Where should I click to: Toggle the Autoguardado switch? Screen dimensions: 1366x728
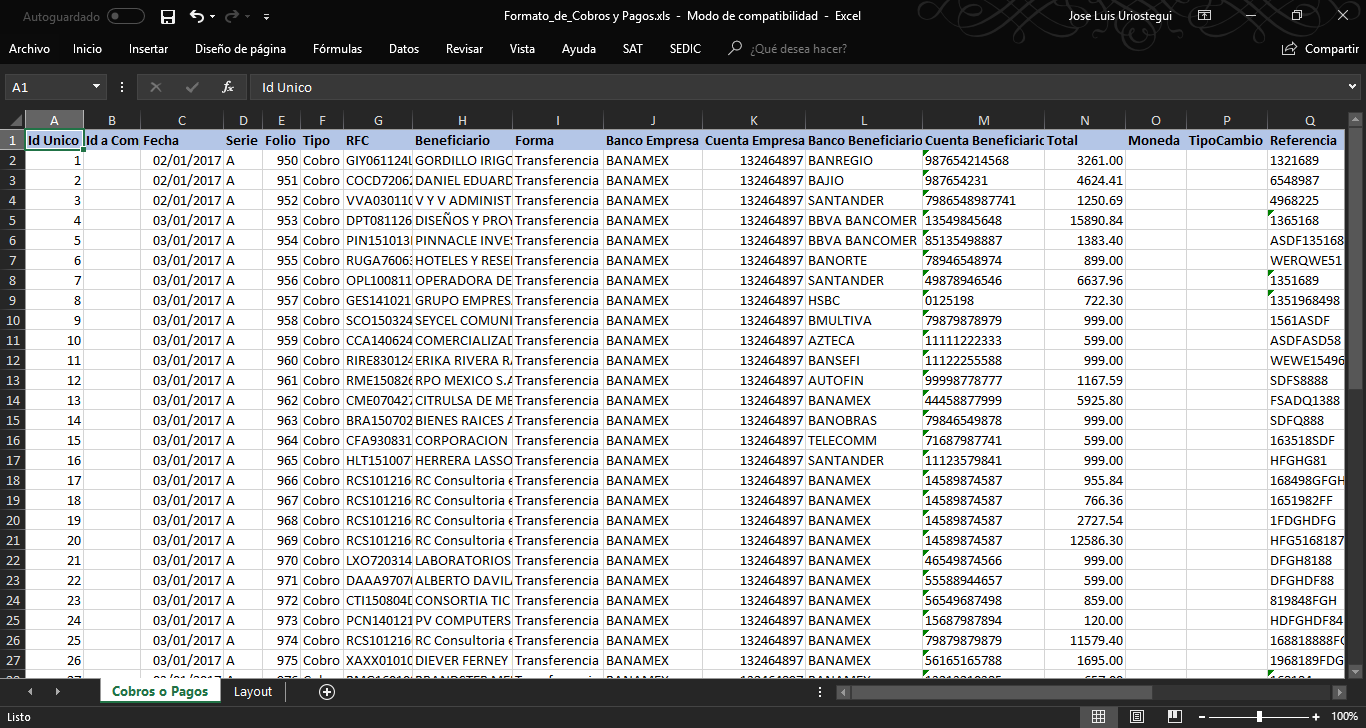[126, 17]
